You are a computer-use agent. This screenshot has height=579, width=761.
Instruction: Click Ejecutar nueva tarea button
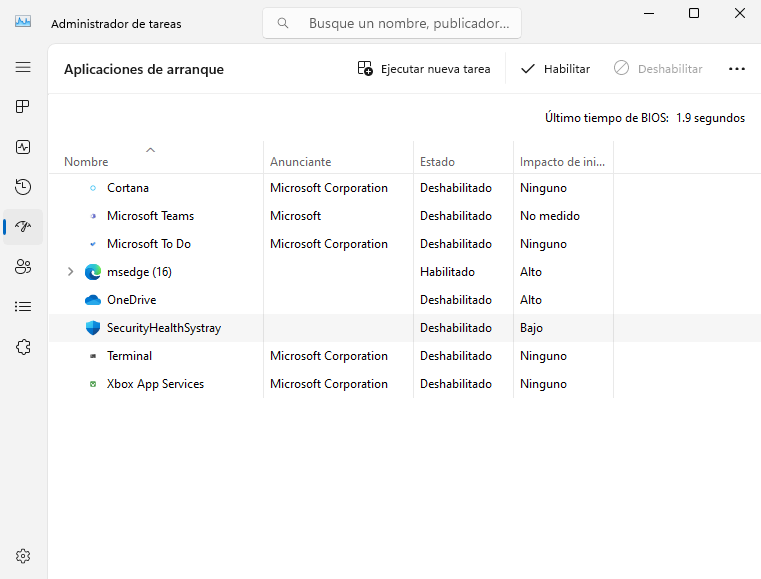coord(424,69)
